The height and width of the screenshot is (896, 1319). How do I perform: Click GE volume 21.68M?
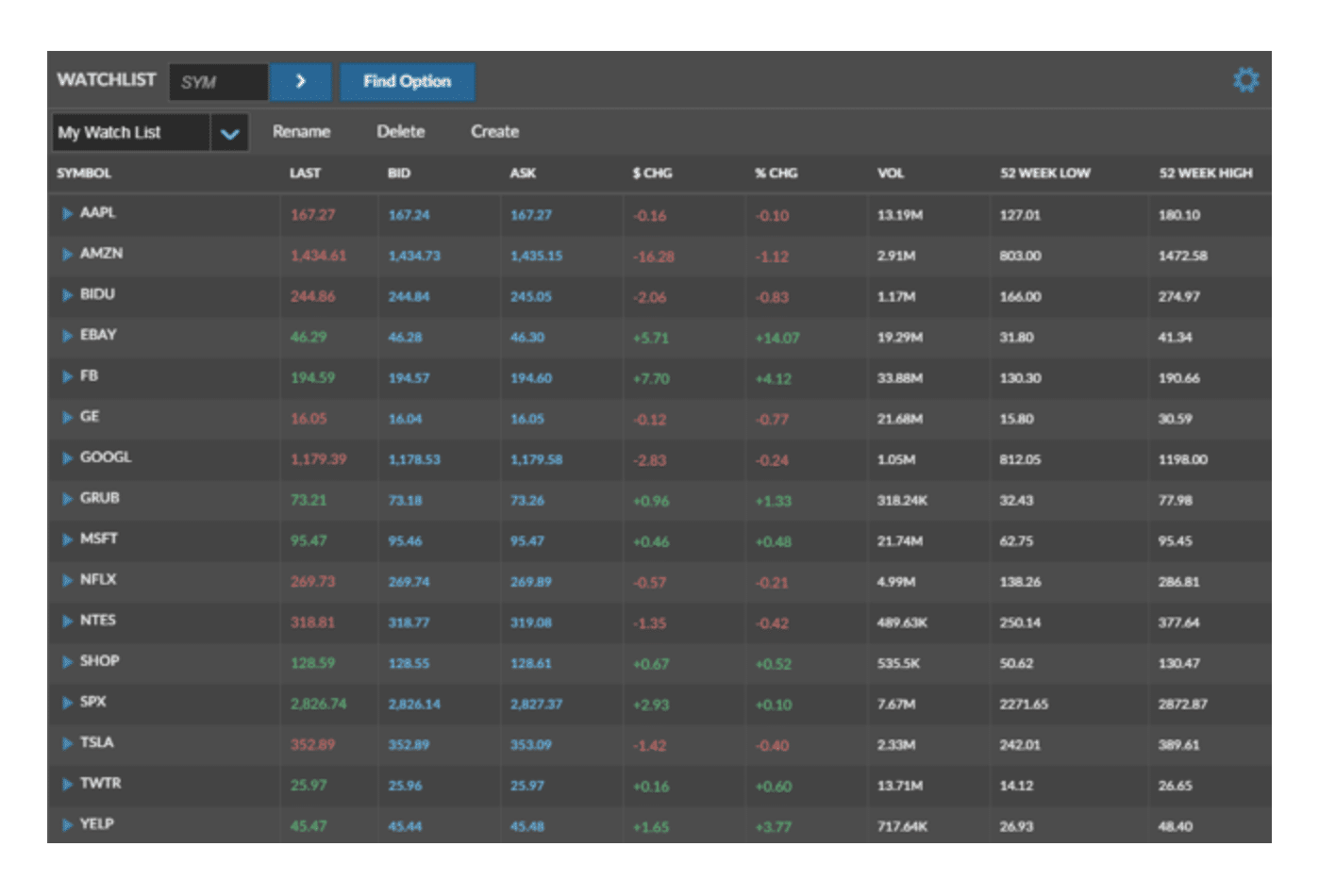point(900,419)
